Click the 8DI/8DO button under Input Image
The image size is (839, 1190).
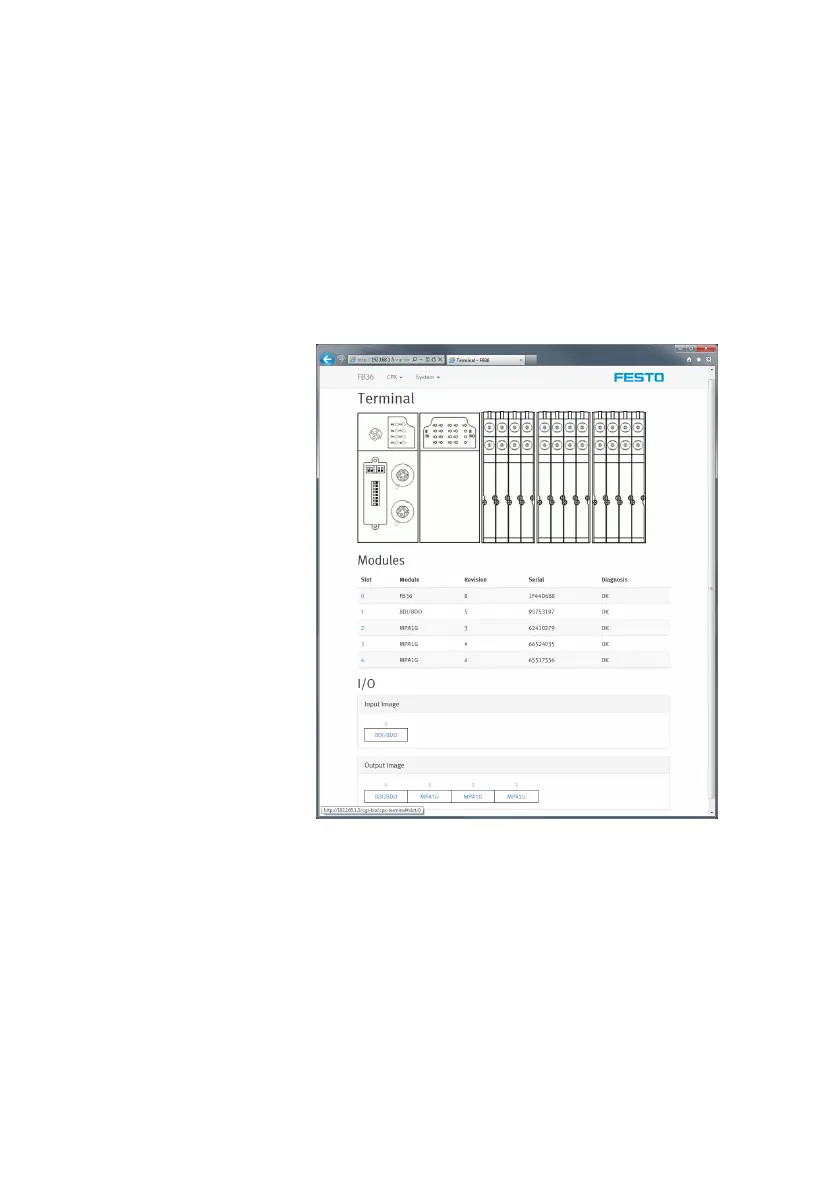(x=386, y=735)
